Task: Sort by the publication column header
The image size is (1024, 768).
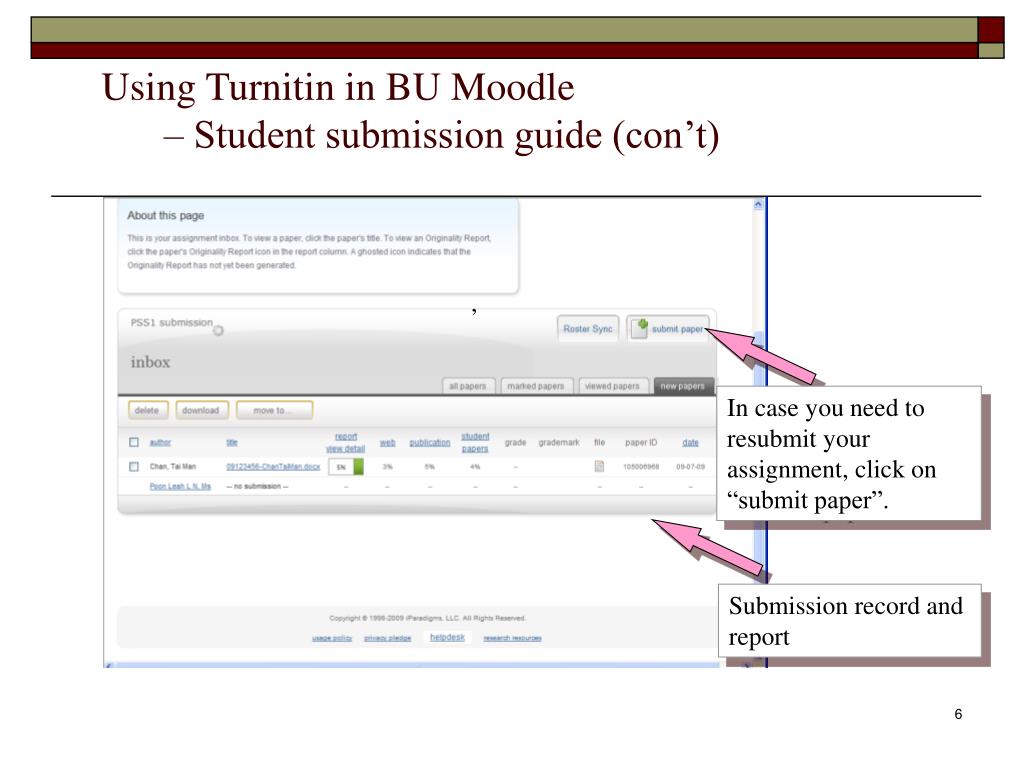Action: tap(430, 442)
